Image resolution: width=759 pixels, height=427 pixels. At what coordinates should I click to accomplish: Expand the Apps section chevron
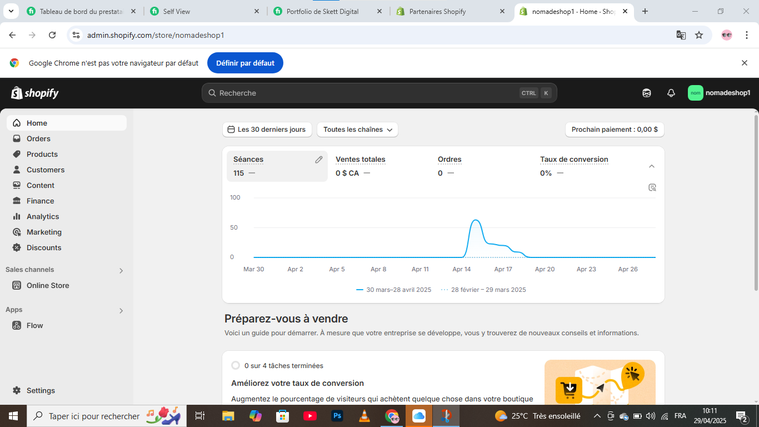point(121,311)
